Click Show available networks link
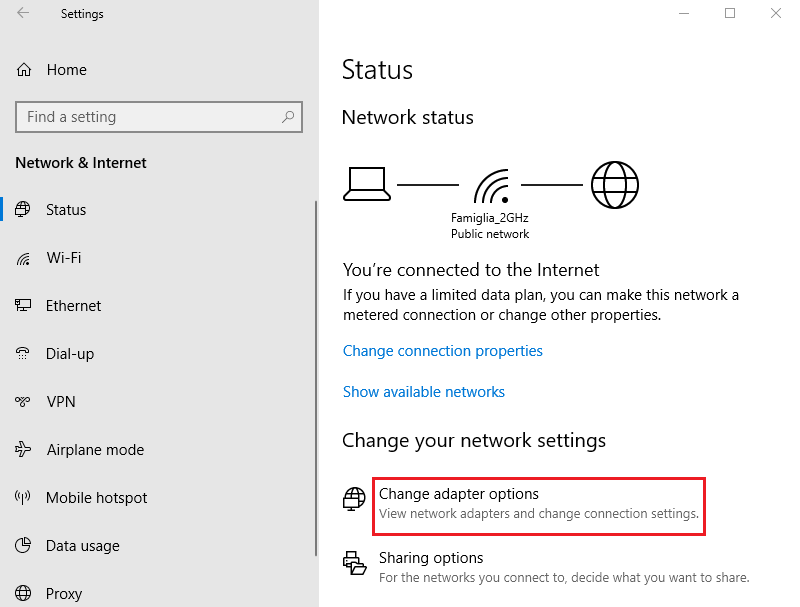800x607 pixels. 423,392
